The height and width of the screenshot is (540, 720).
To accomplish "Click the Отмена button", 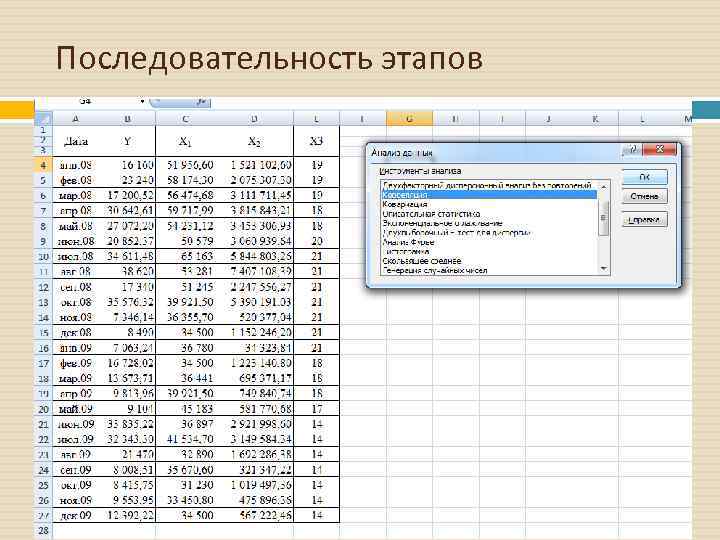I will (x=644, y=197).
